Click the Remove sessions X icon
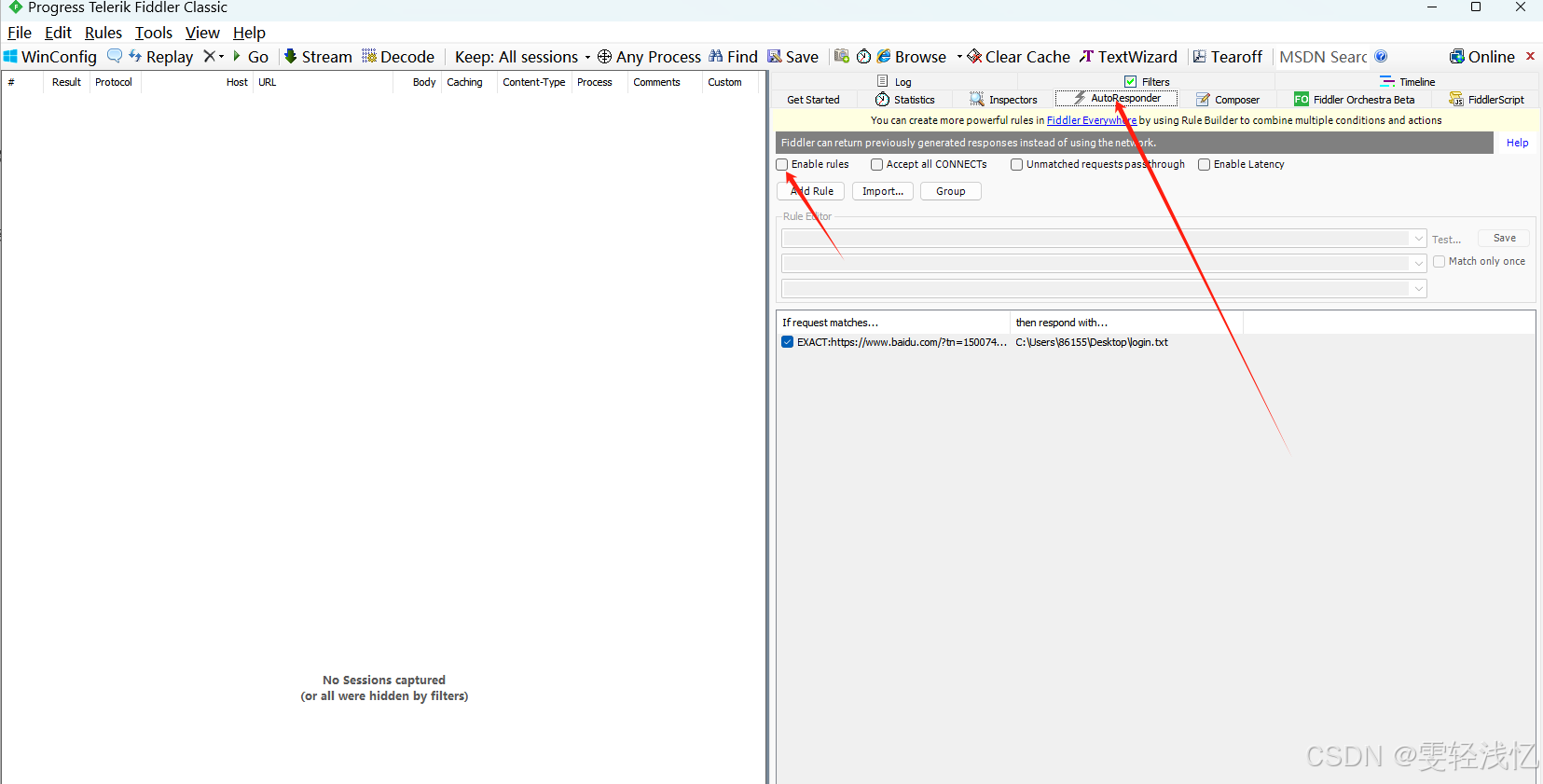Viewport: 1543px width, 784px height. pos(210,56)
